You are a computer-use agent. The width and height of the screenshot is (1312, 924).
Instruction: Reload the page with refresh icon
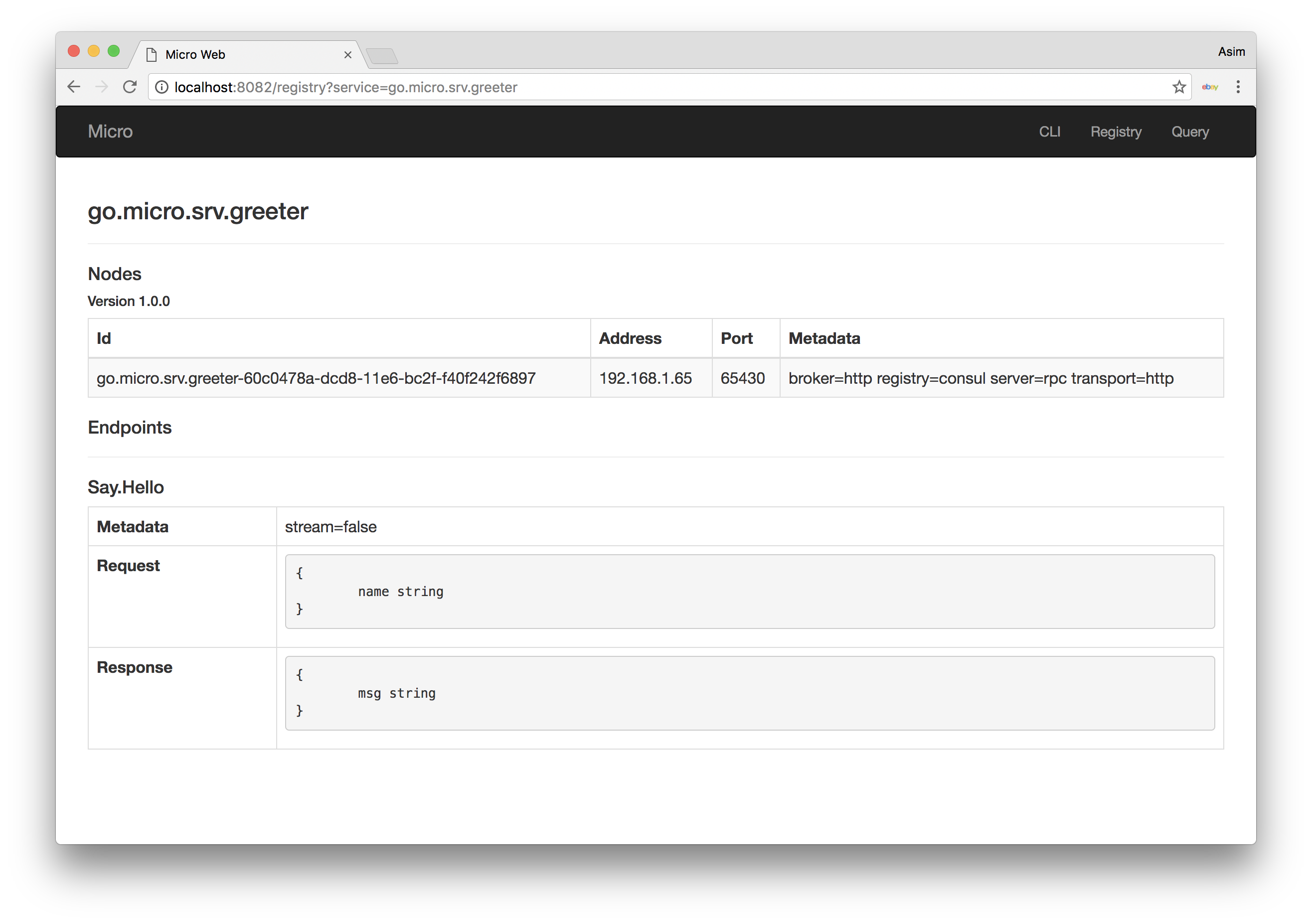coord(130,87)
